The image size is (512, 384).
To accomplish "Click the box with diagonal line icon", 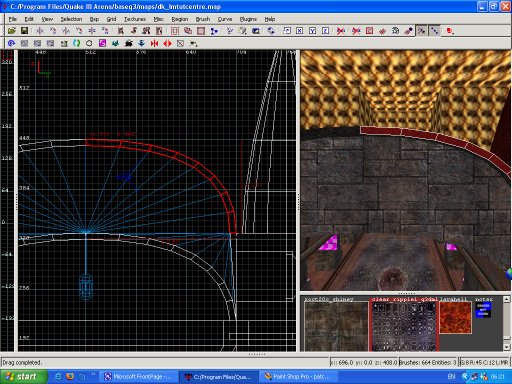I will (x=180, y=43).
